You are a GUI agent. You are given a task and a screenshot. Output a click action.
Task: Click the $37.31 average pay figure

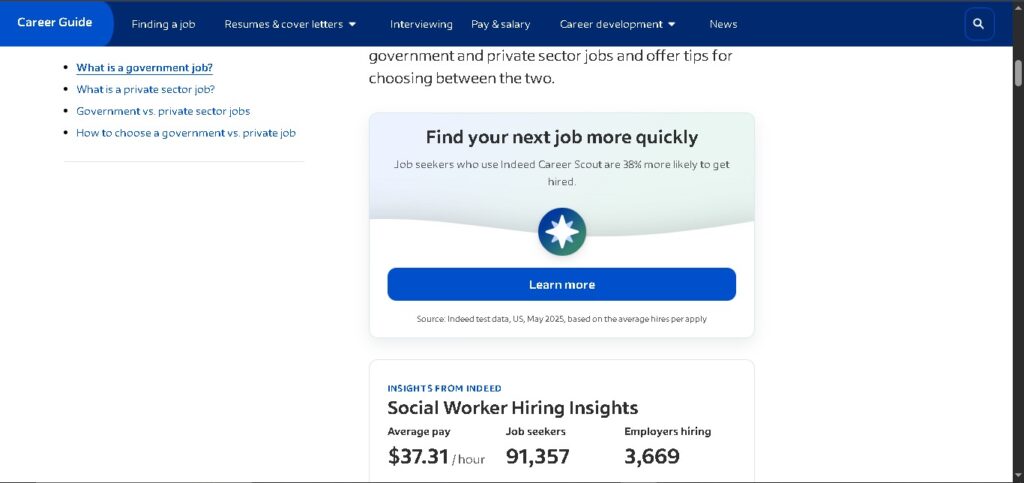click(418, 456)
